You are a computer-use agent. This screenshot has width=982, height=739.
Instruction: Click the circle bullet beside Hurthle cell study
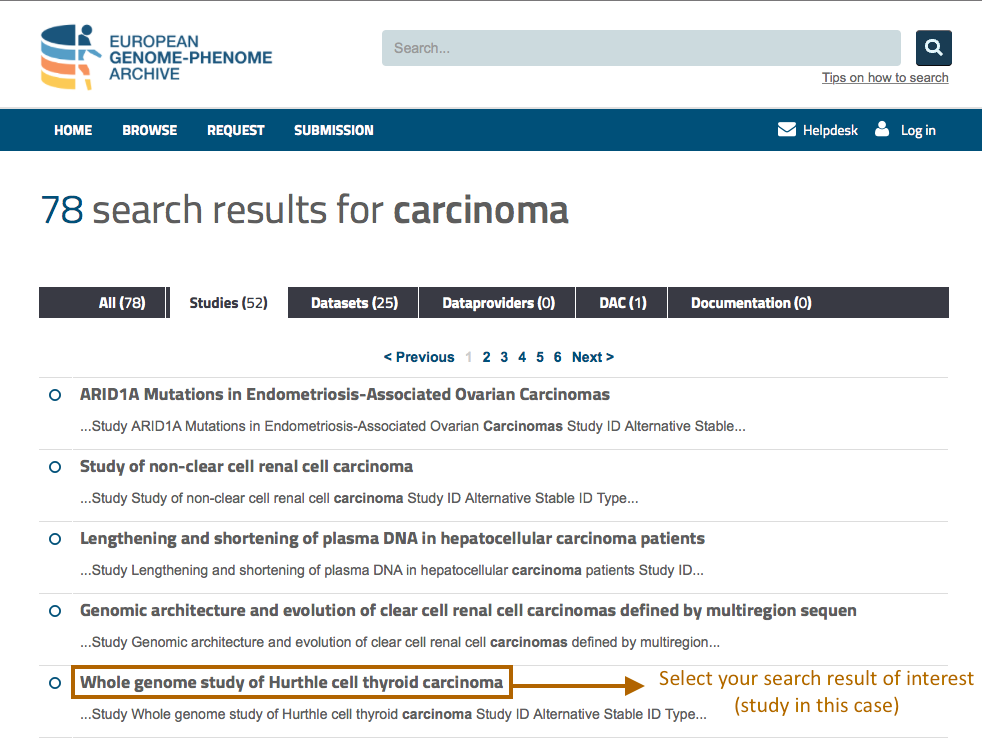[55, 683]
